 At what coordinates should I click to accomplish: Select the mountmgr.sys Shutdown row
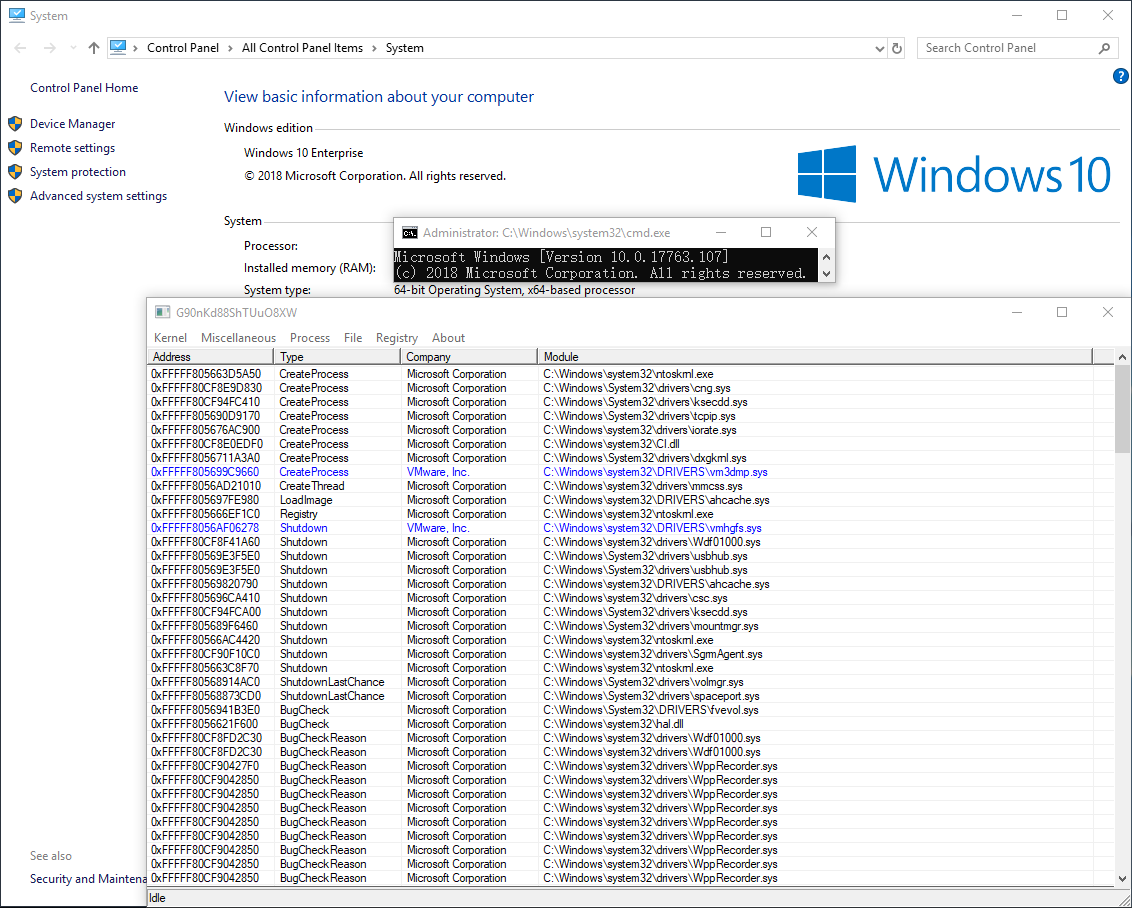pos(631,626)
